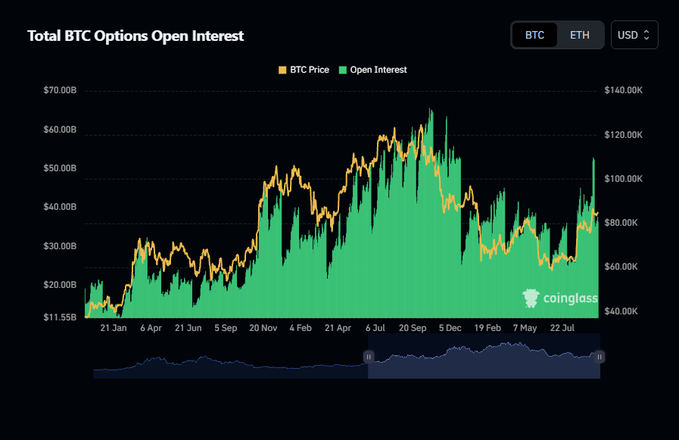679x440 pixels.
Task: Click the yellow BTC Price legend swatch
Action: 282,70
